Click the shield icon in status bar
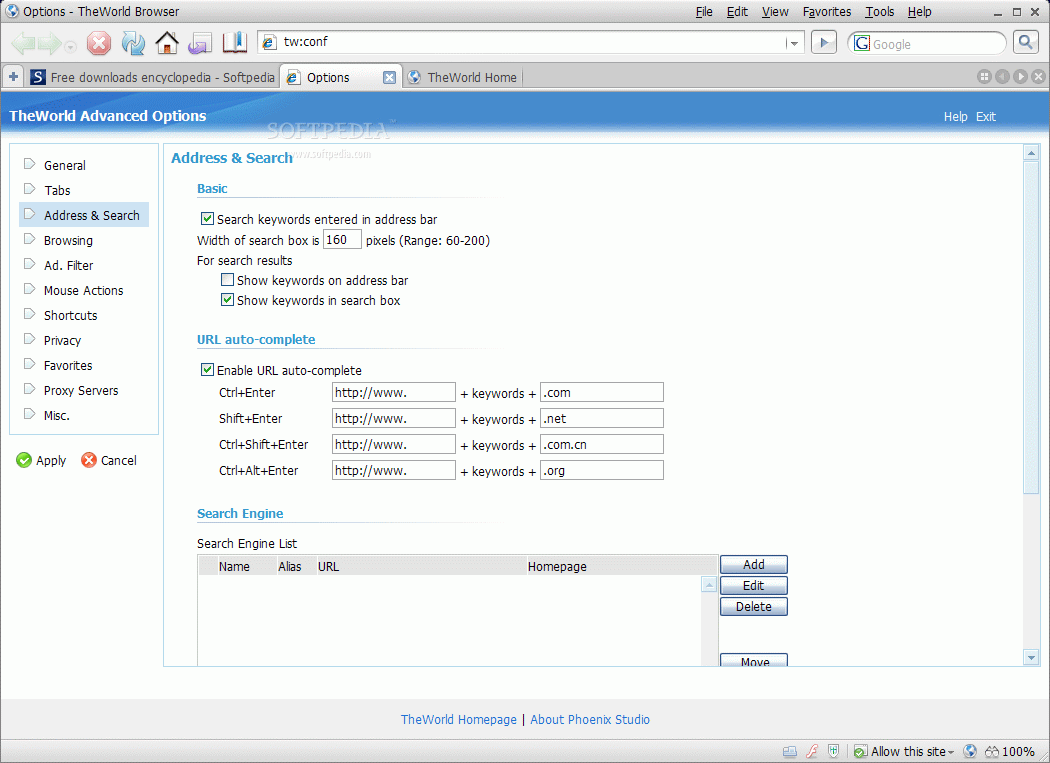This screenshot has height=763, width=1050. 834,752
